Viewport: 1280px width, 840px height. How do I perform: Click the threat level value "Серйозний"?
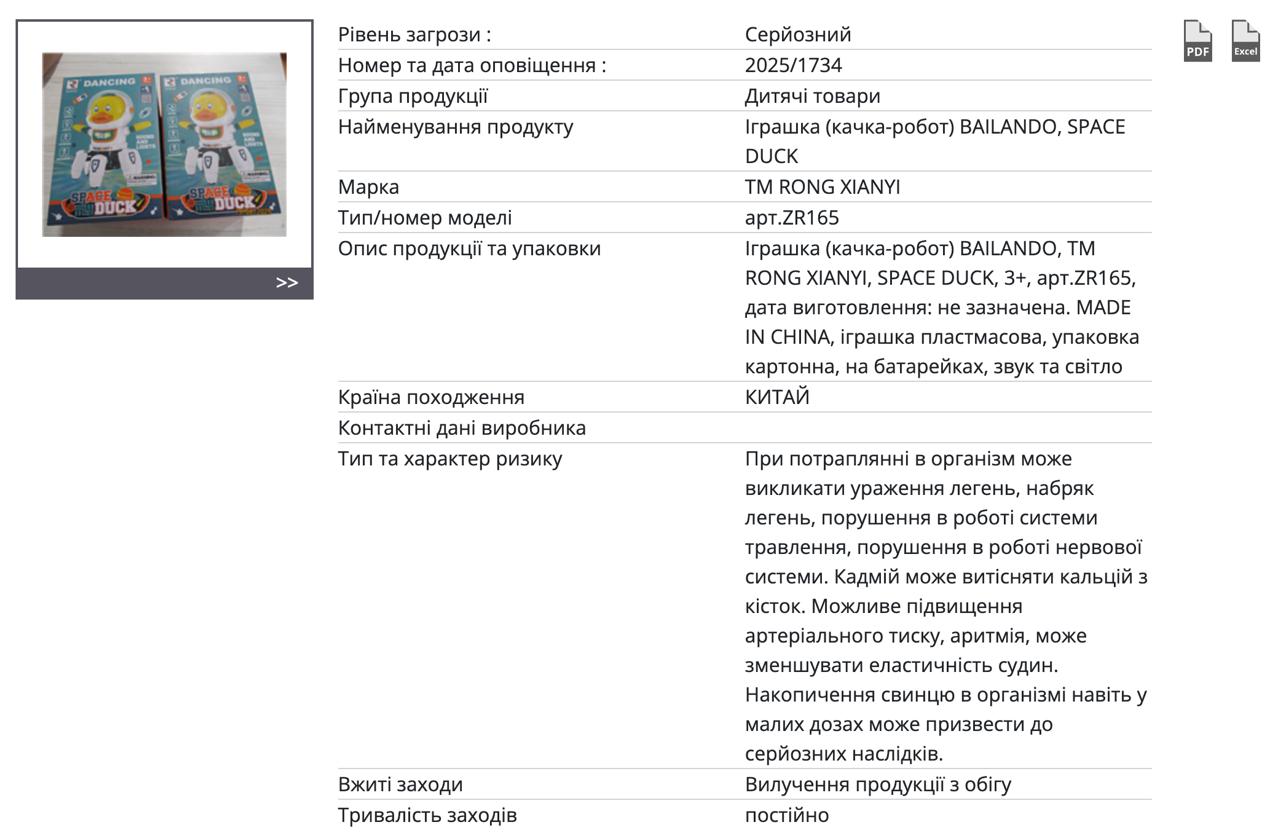798,35
